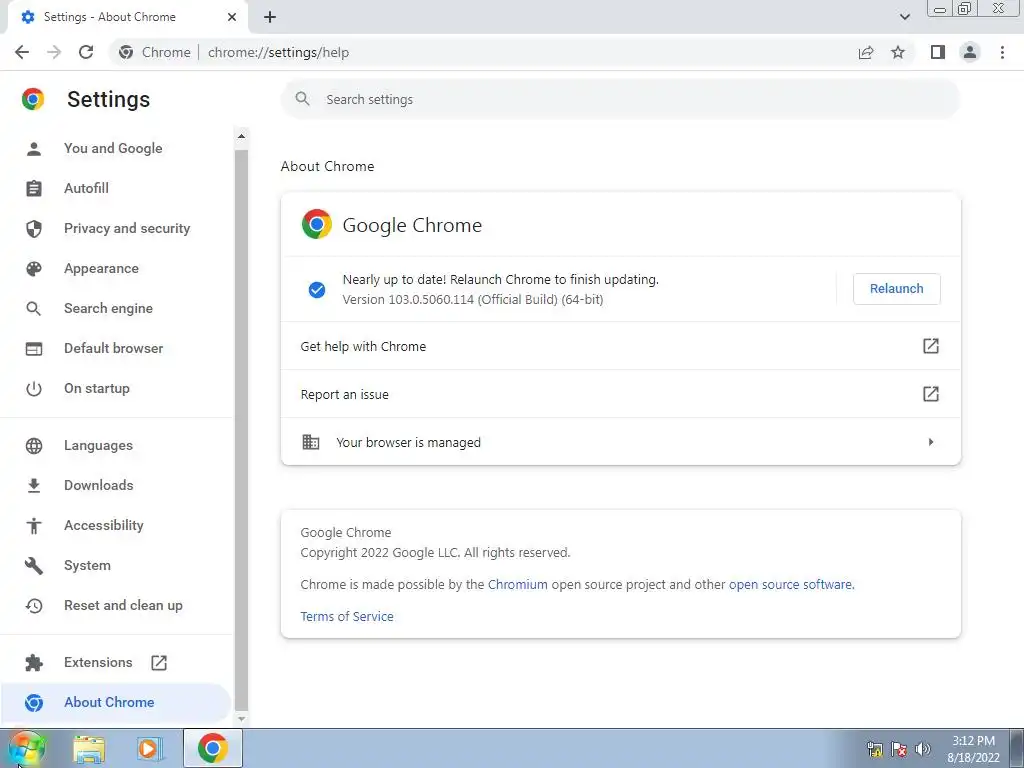Open Chrome's three-dot menu
Image resolution: width=1024 pixels, height=768 pixels.
[x=1002, y=52]
